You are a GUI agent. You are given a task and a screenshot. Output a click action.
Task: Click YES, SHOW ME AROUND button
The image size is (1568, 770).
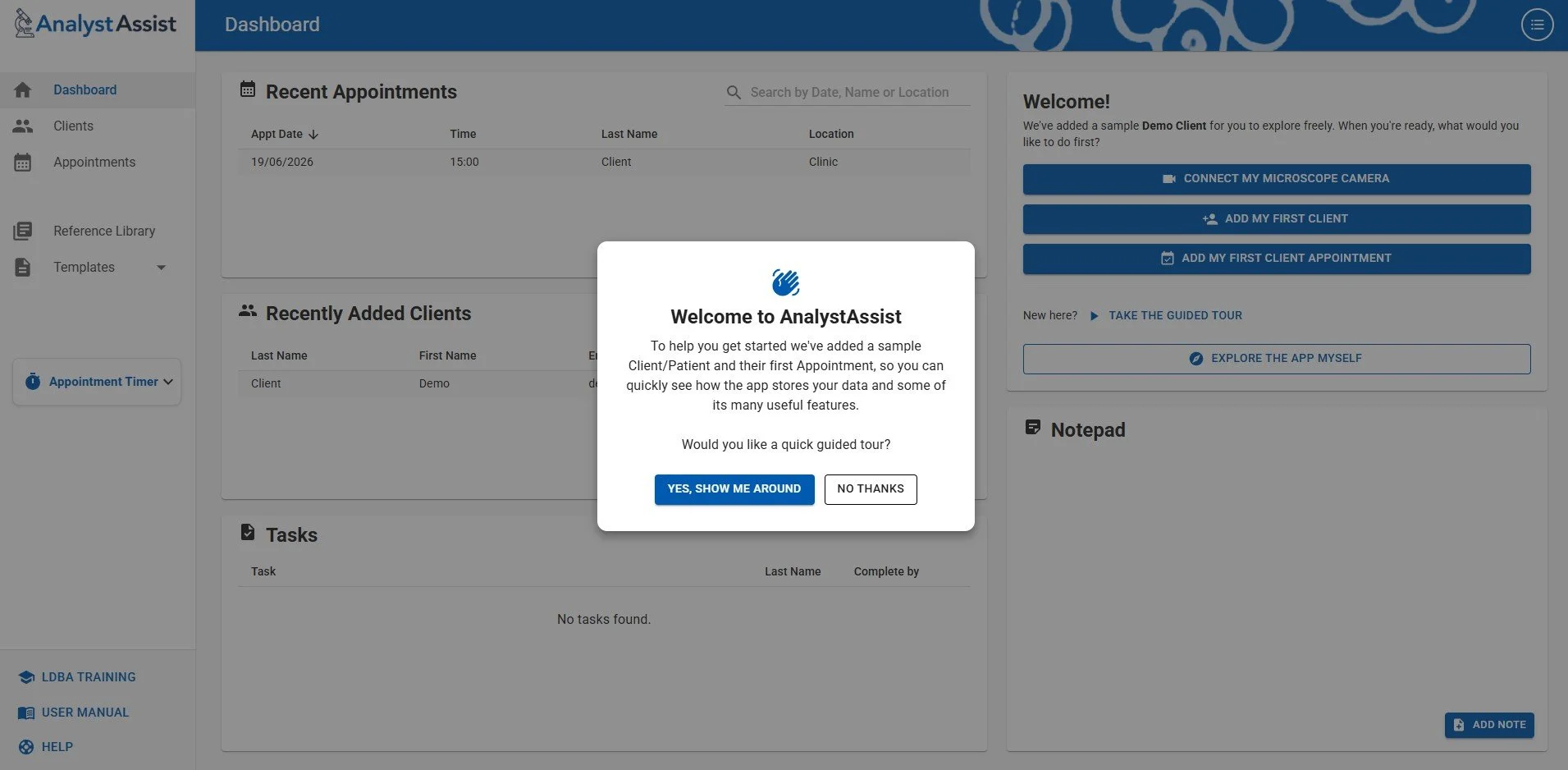[x=734, y=489]
